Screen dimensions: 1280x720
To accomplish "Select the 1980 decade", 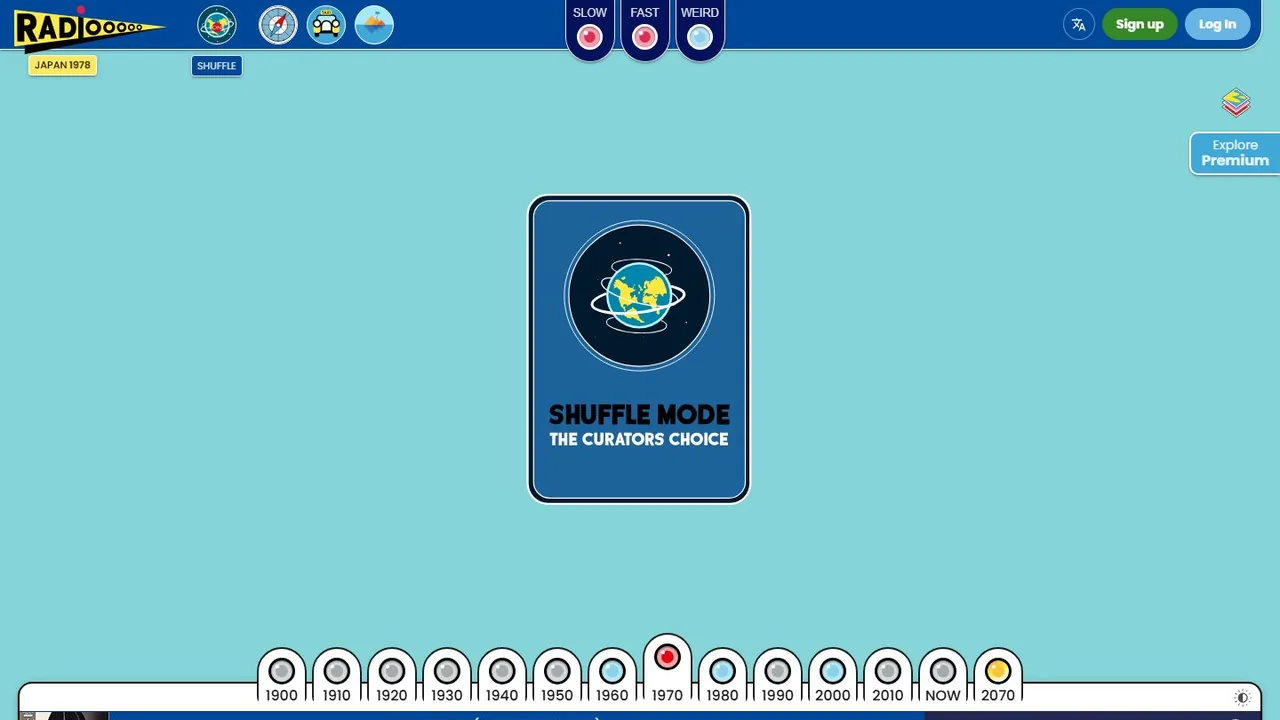I will coord(722,677).
